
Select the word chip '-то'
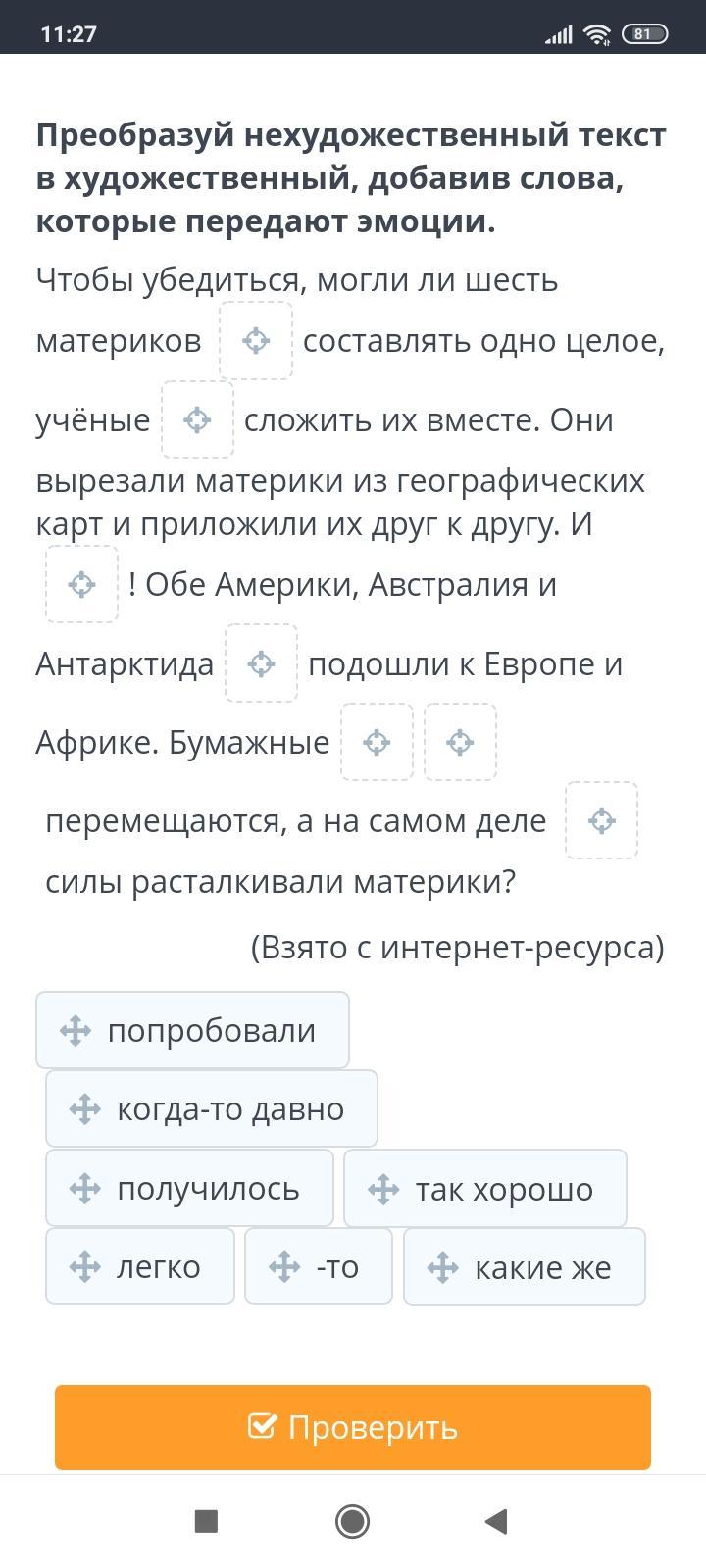[318, 1266]
